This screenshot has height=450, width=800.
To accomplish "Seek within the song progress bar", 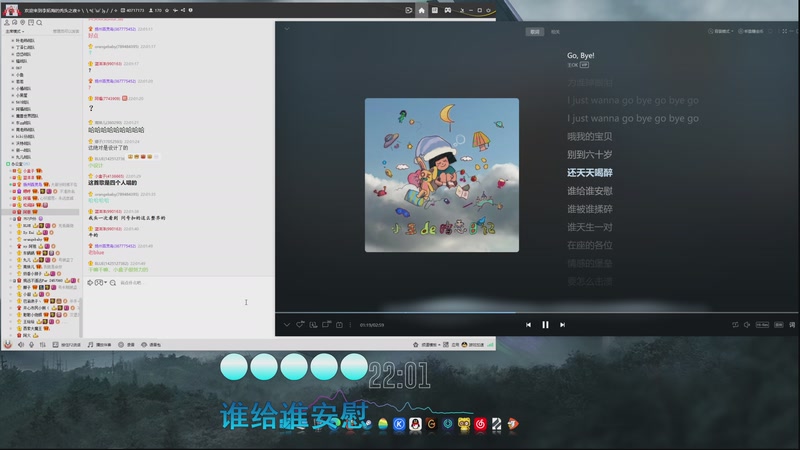I will pos(537,312).
